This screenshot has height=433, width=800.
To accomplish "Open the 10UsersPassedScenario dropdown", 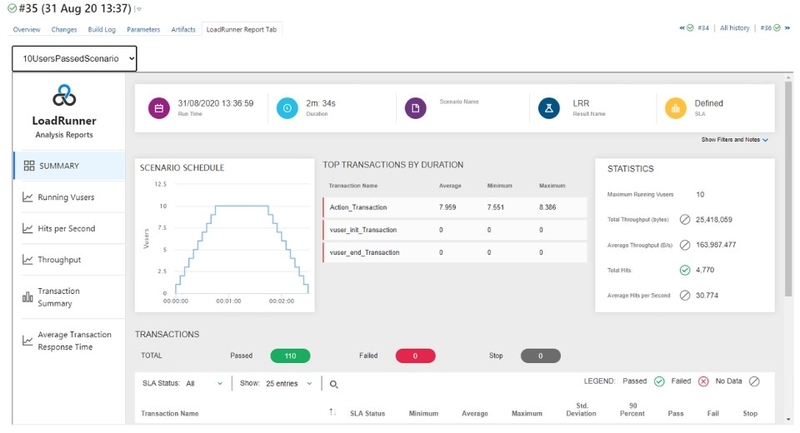I will (x=74, y=59).
